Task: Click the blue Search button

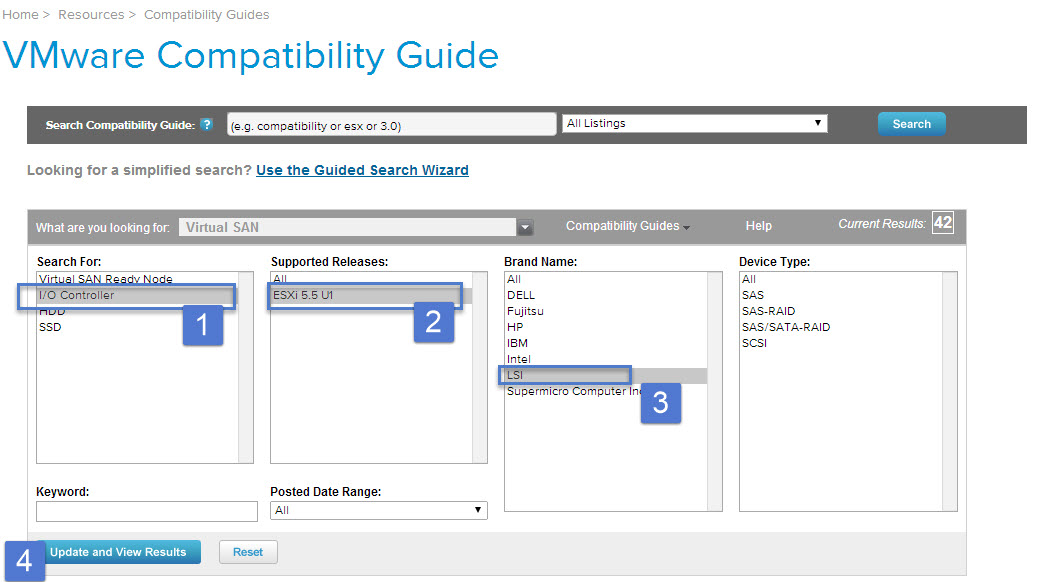Action: [911, 124]
